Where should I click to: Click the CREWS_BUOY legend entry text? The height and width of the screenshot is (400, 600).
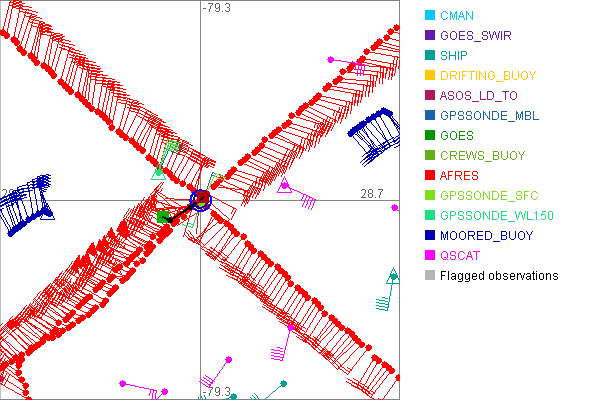point(482,156)
